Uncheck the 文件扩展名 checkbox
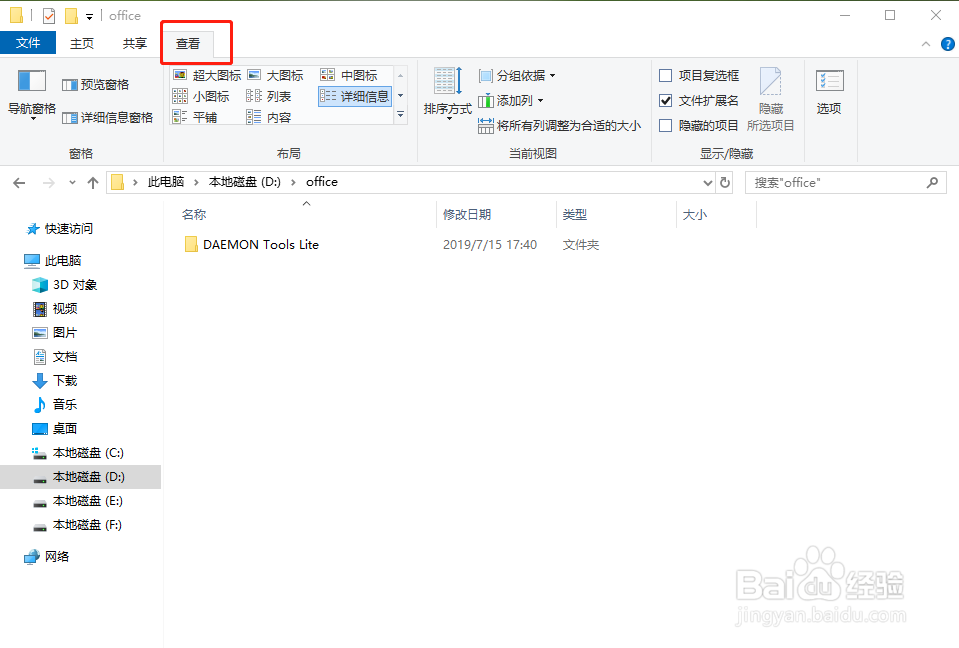Image resolution: width=959 pixels, height=648 pixels. tap(665, 100)
